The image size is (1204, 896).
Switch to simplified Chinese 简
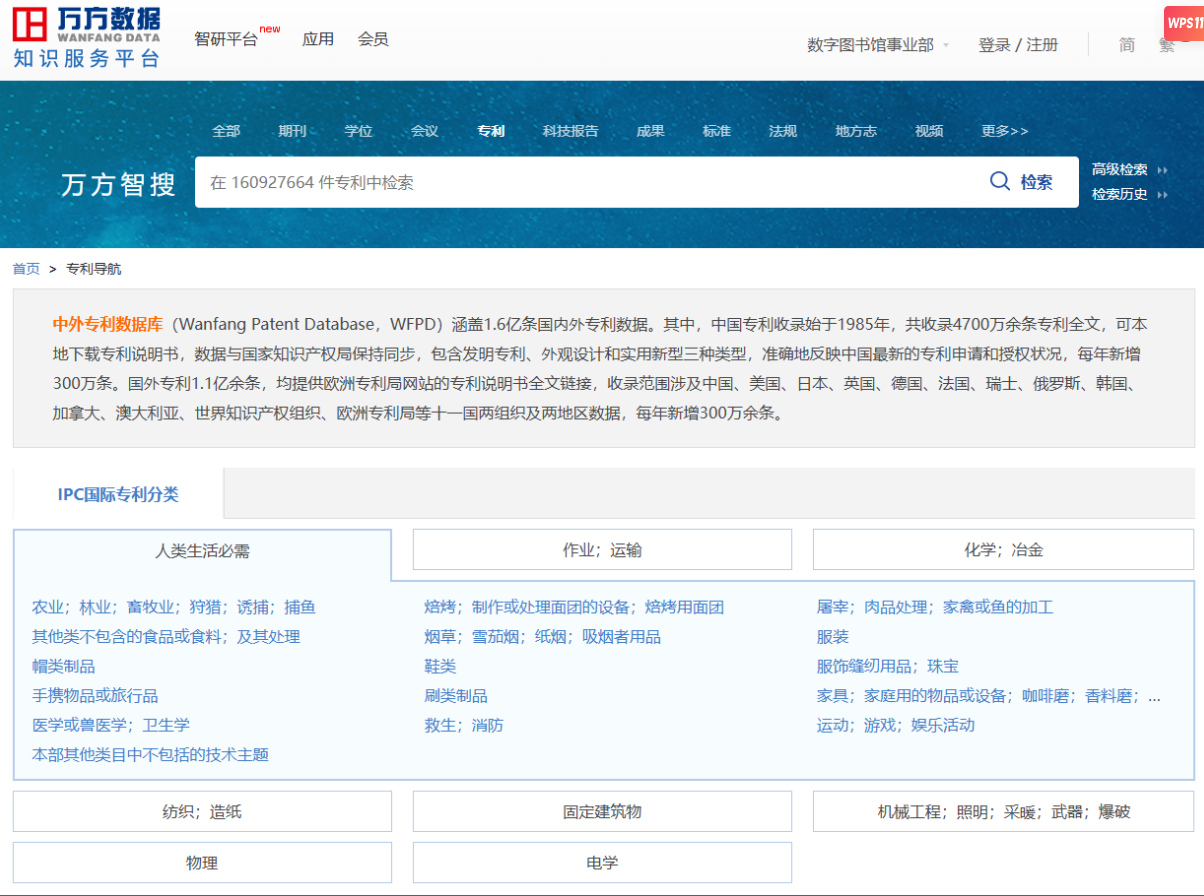[x=1127, y=45]
